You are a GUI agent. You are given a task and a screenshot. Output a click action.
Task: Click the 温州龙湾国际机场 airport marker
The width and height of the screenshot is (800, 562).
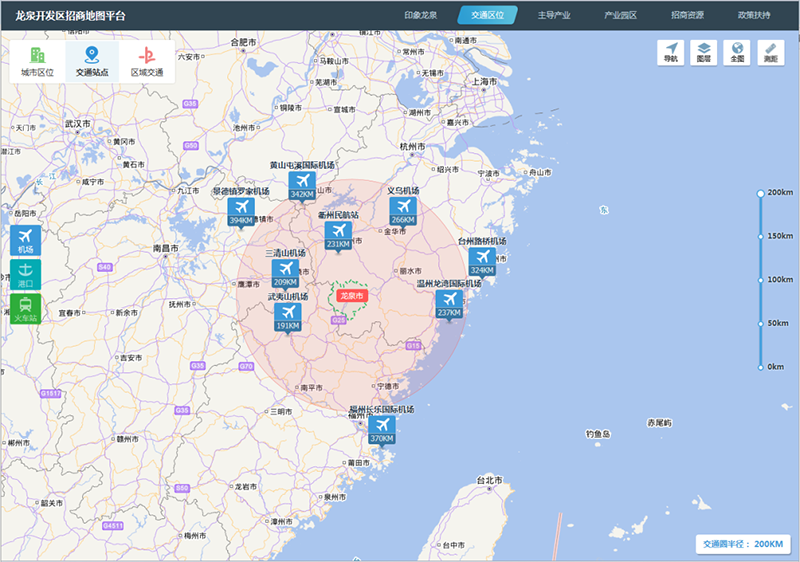[x=449, y=304]
